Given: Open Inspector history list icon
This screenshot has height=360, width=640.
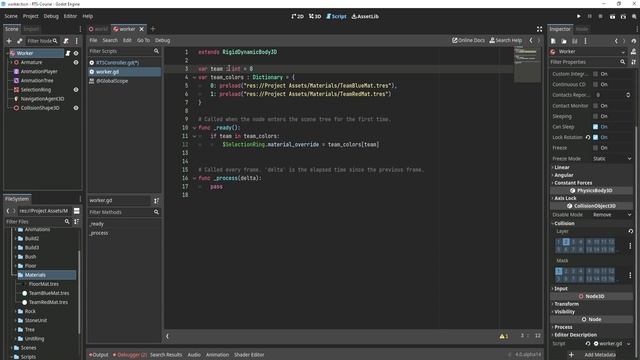Looking at the screenshot, I should [633, 41].
